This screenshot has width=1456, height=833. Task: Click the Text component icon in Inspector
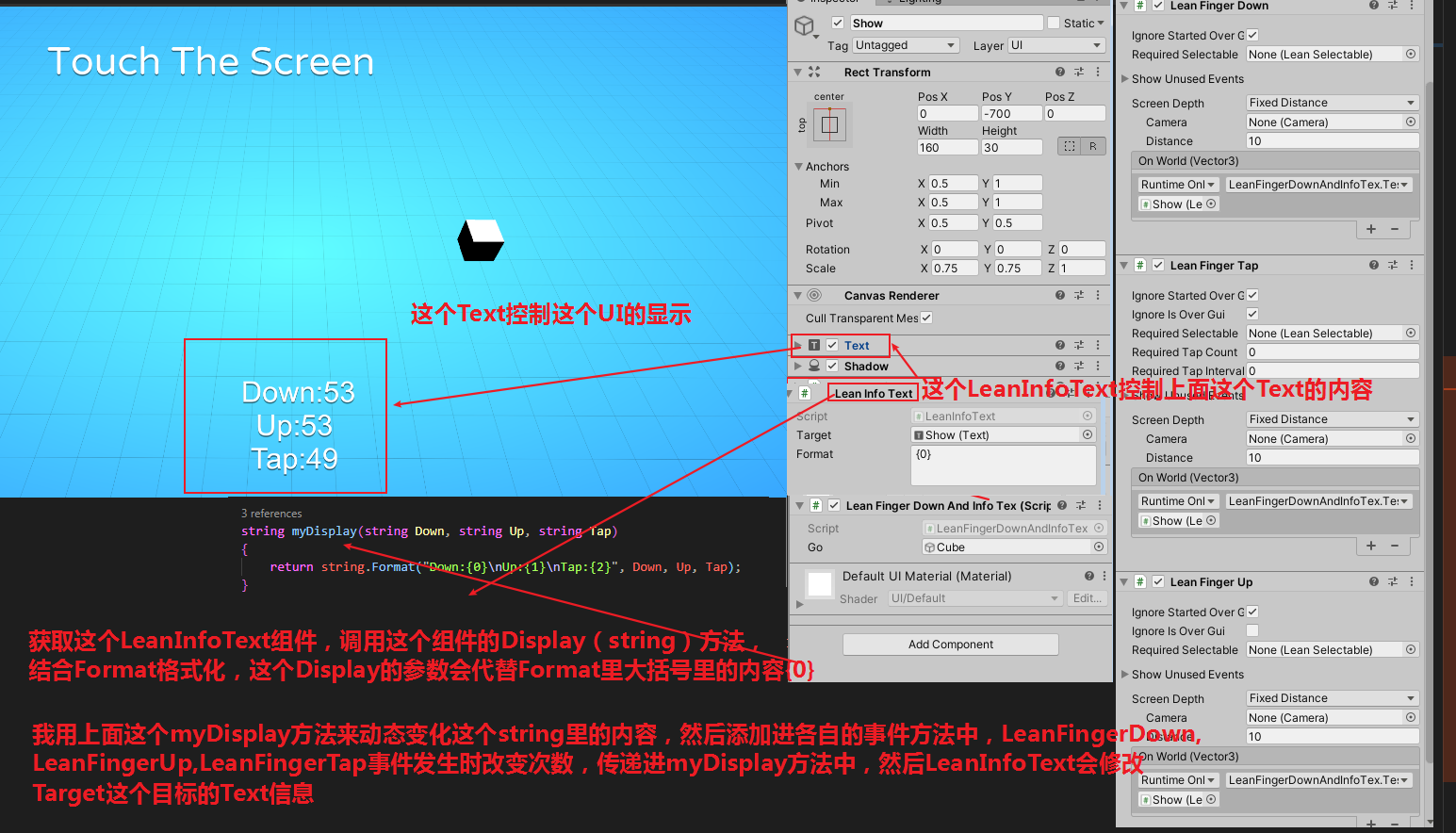[814, 345]
